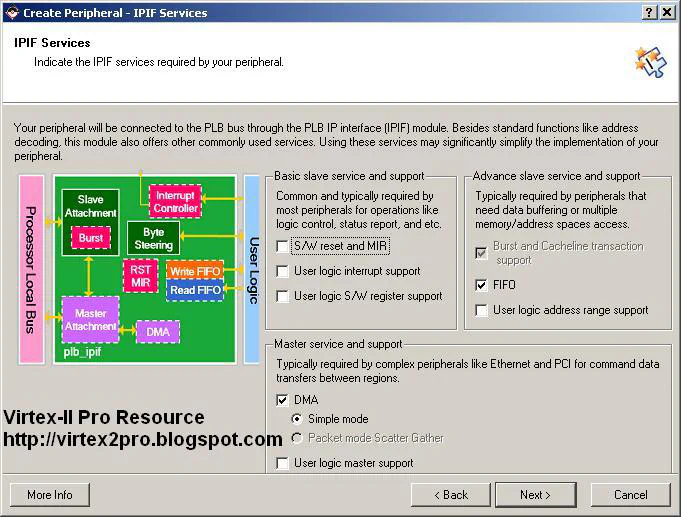Enable User logic S/W register support
Image resolution: width=681 pixels, height=517 pixels.
pyautogui.click(x=283, y=296)
